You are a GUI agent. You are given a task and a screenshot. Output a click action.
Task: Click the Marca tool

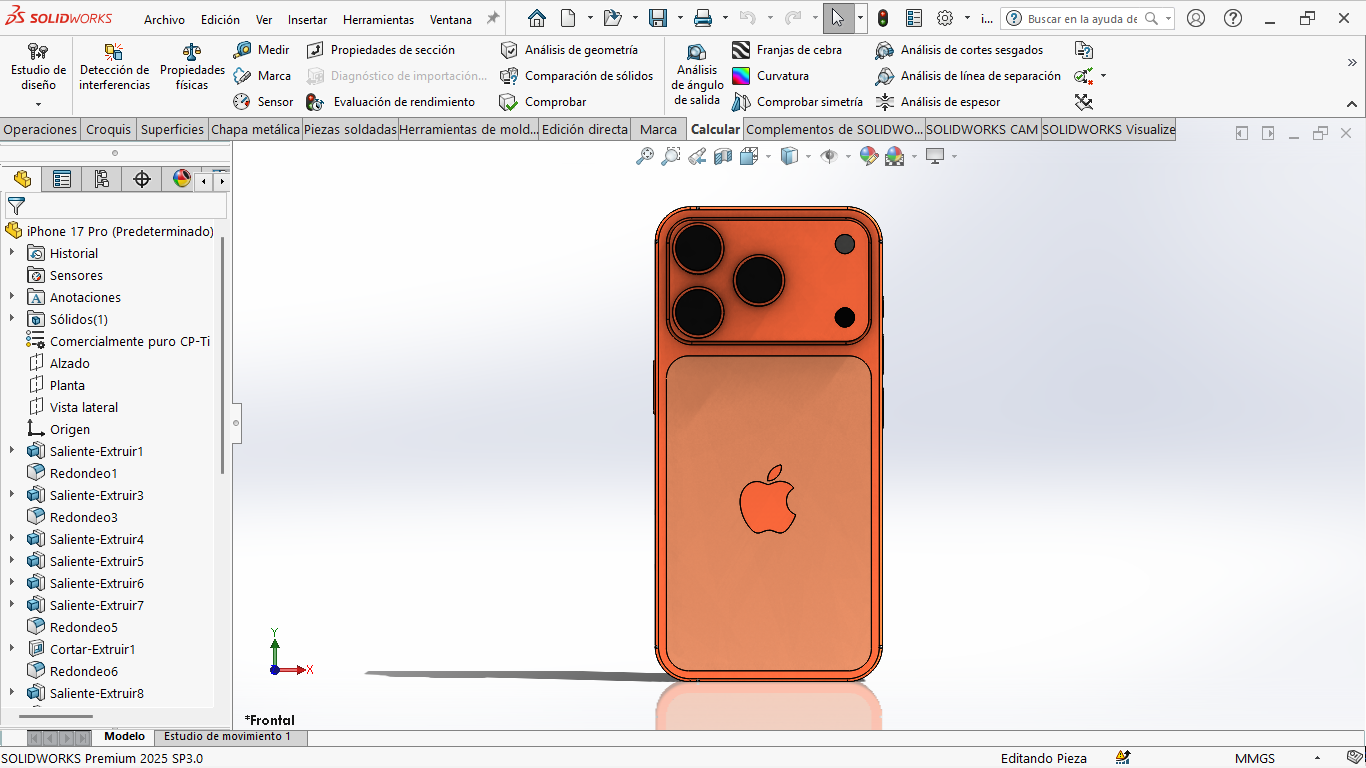tap(262, 76)
